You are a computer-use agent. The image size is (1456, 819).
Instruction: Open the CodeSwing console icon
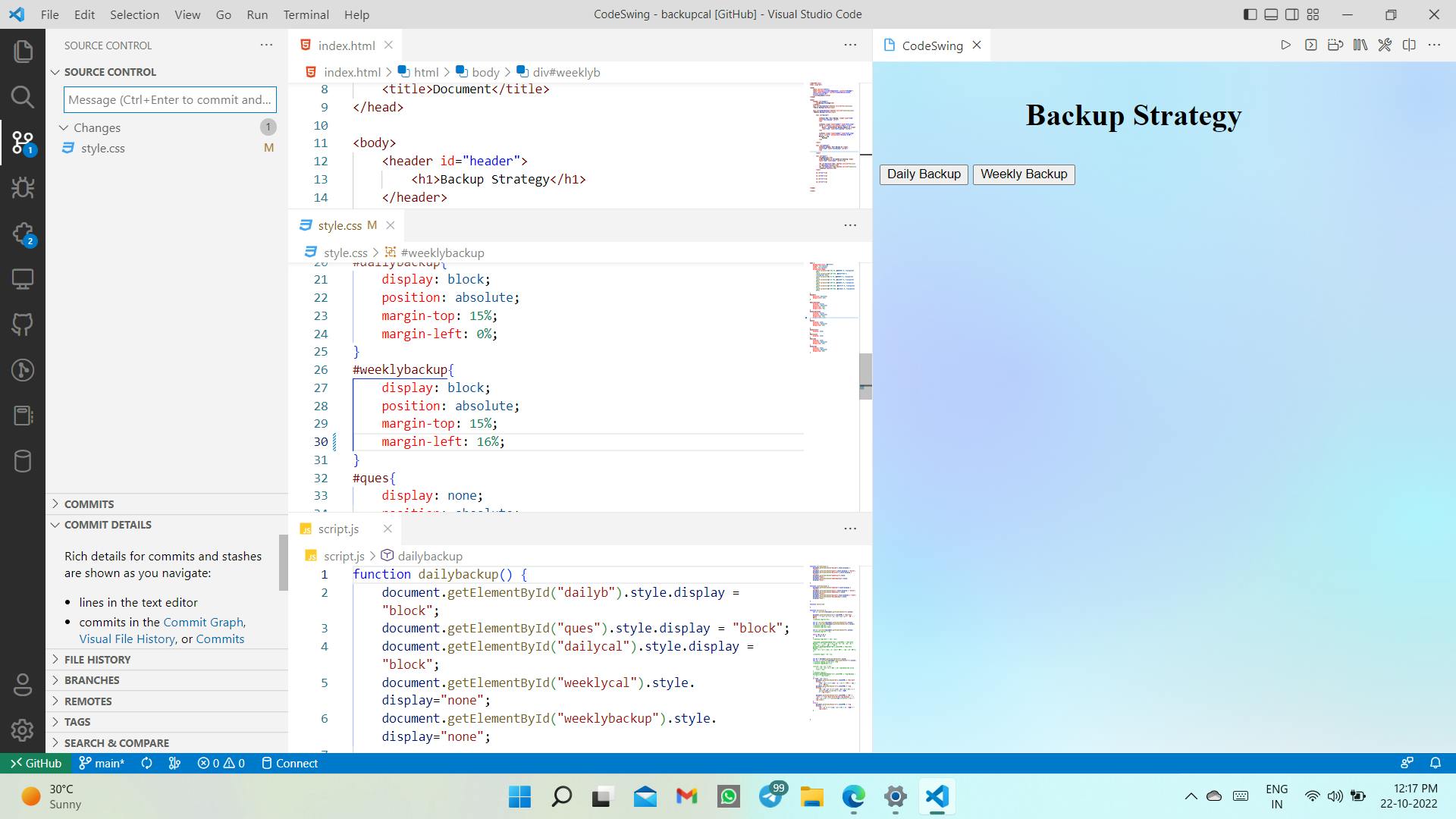click(x=1310, y=45)
